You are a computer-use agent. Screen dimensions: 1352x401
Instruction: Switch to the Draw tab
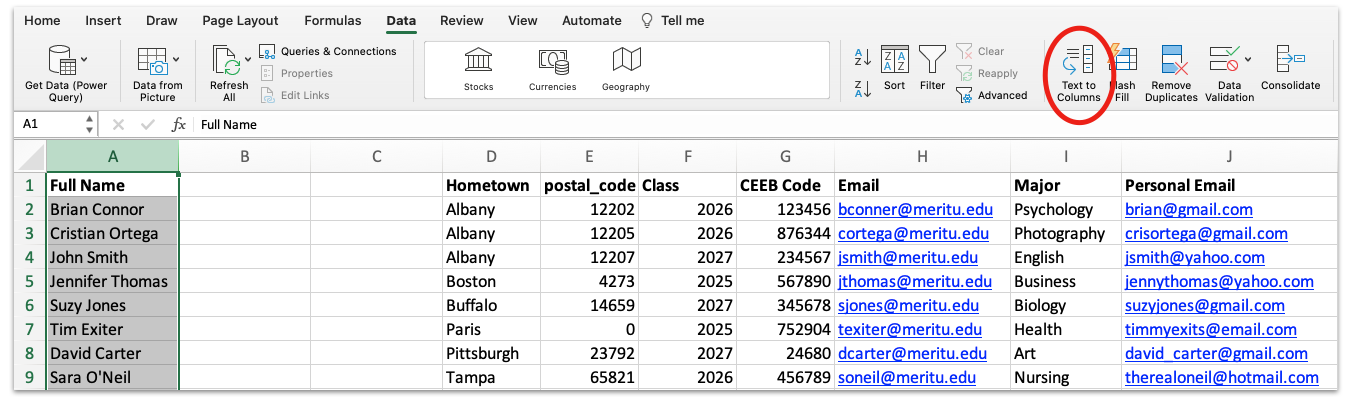162,20
